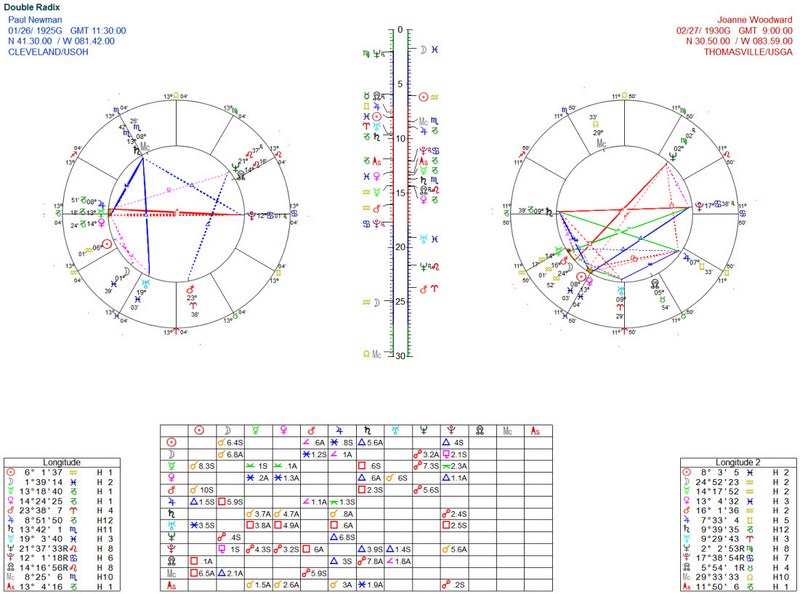
Task: Click the red Sun symbol on the center scale
Action: [423, 96]
